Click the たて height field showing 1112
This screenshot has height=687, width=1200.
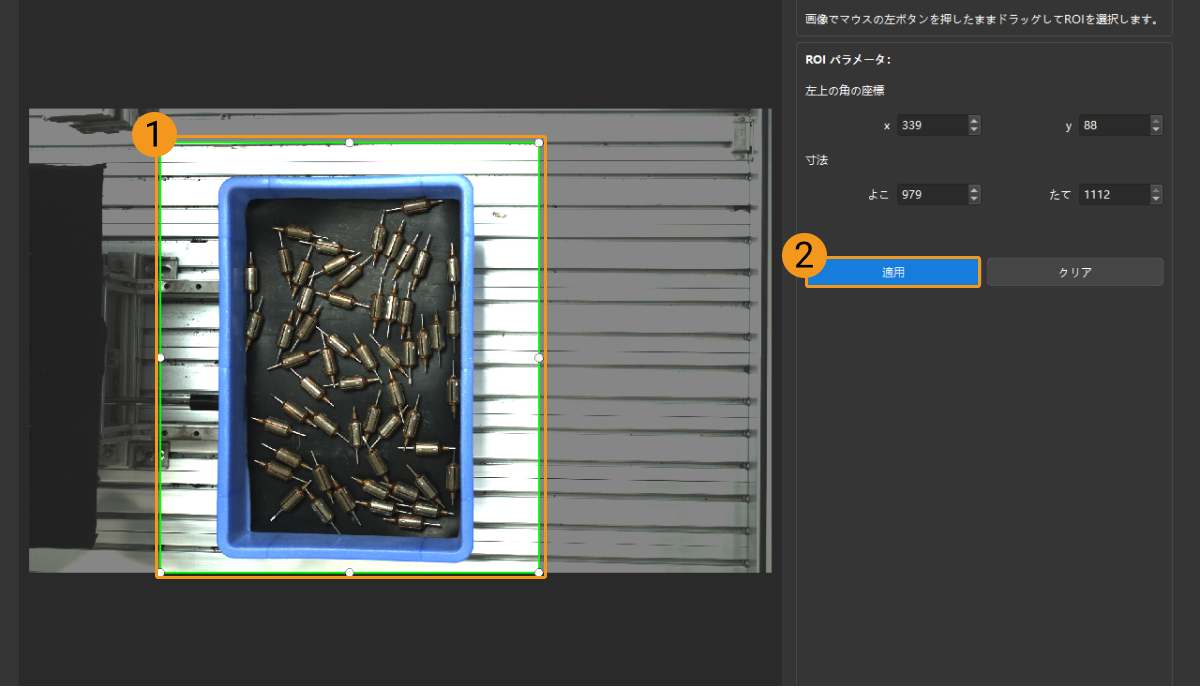1112,195
